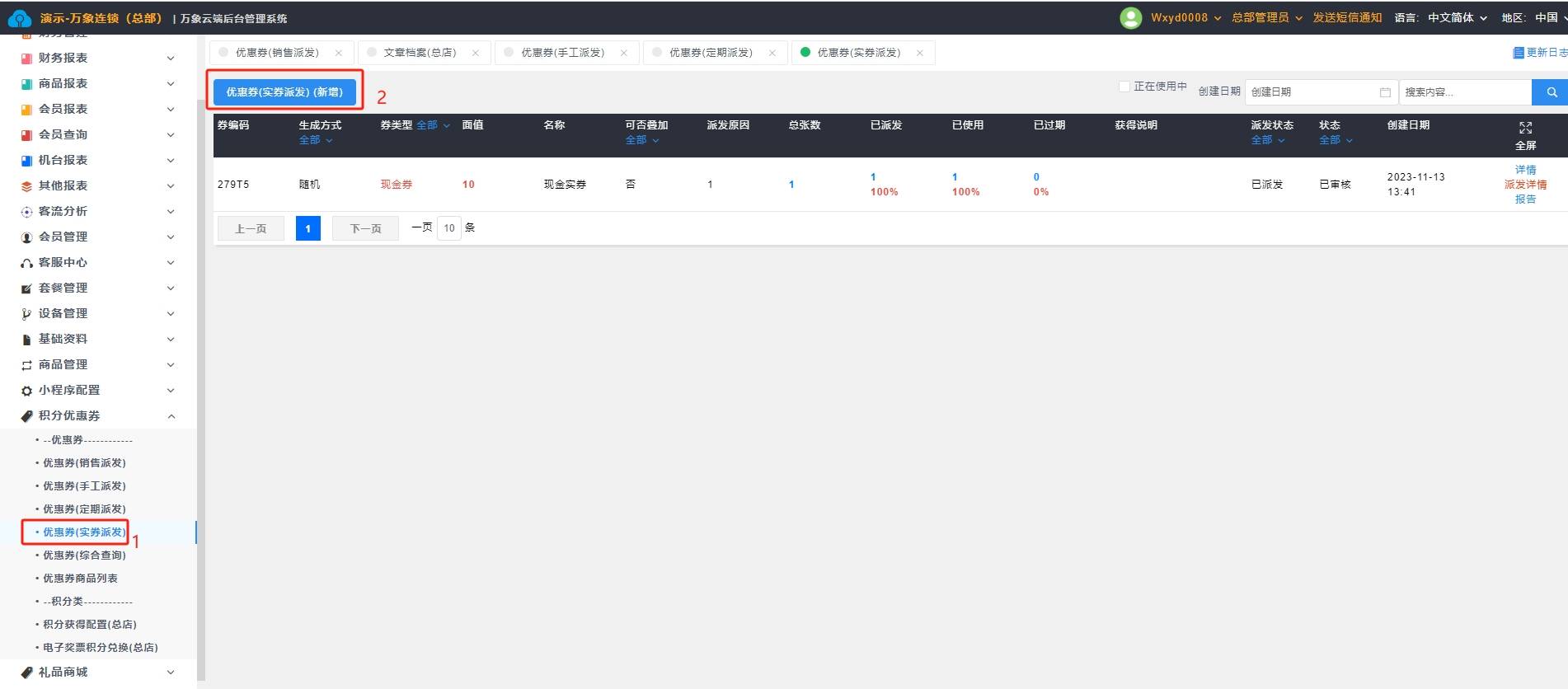Open 积分获得配置(总店) in the sidebar
This screenshot has width=1568, height=689.
click(90, 625)
